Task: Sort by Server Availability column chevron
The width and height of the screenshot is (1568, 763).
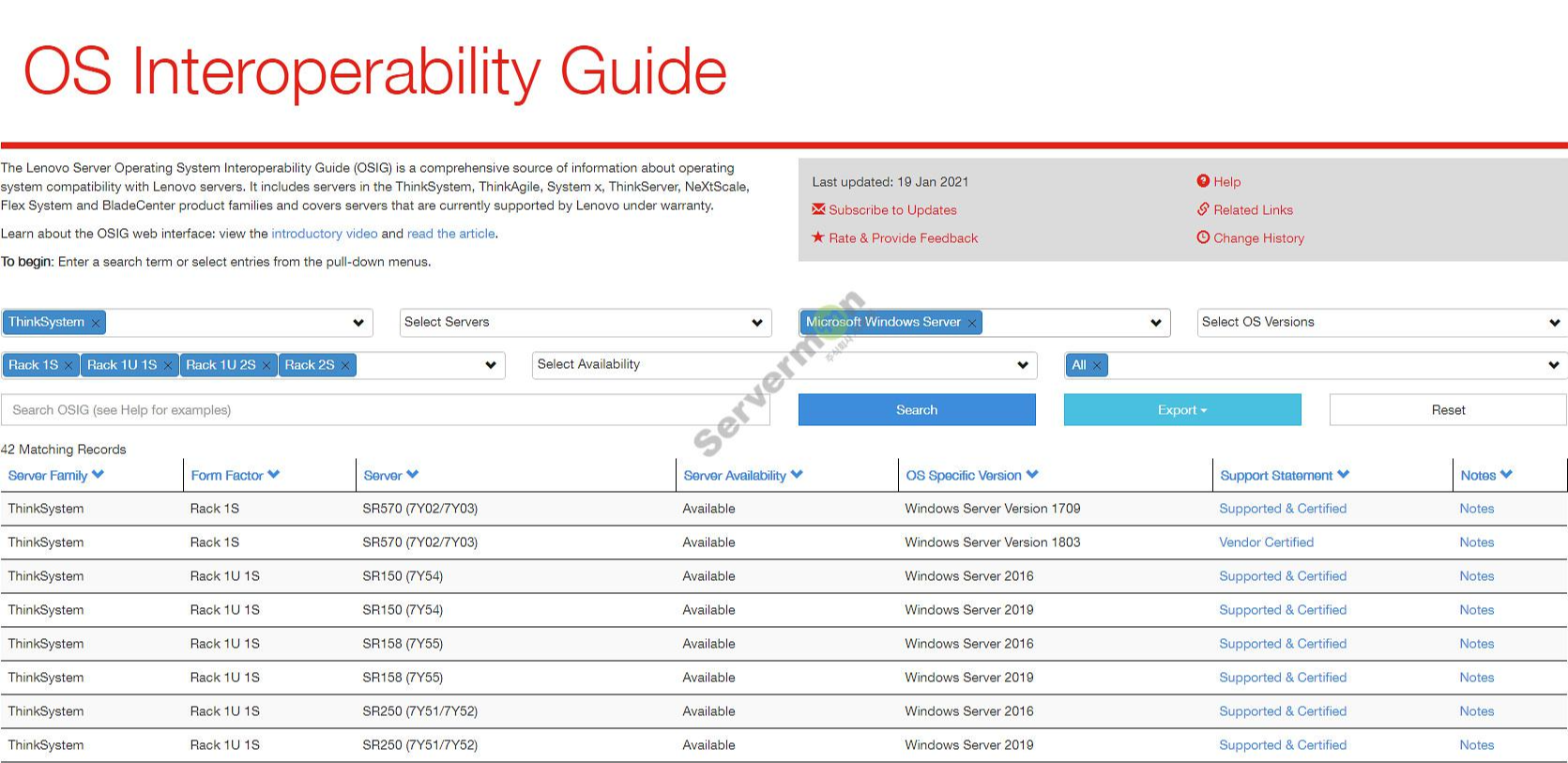Action: click(x=797, y=475)
